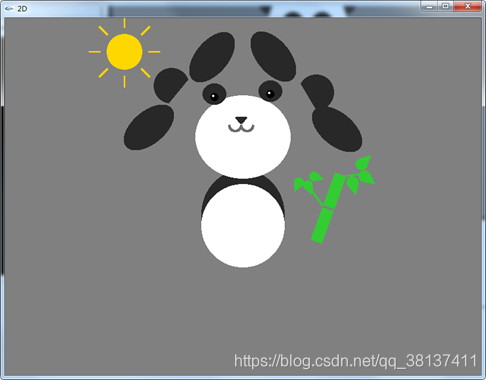This screenshot has height=380, width=486.
Task: Maximize the 2D window
Action: tap(446, 6)
